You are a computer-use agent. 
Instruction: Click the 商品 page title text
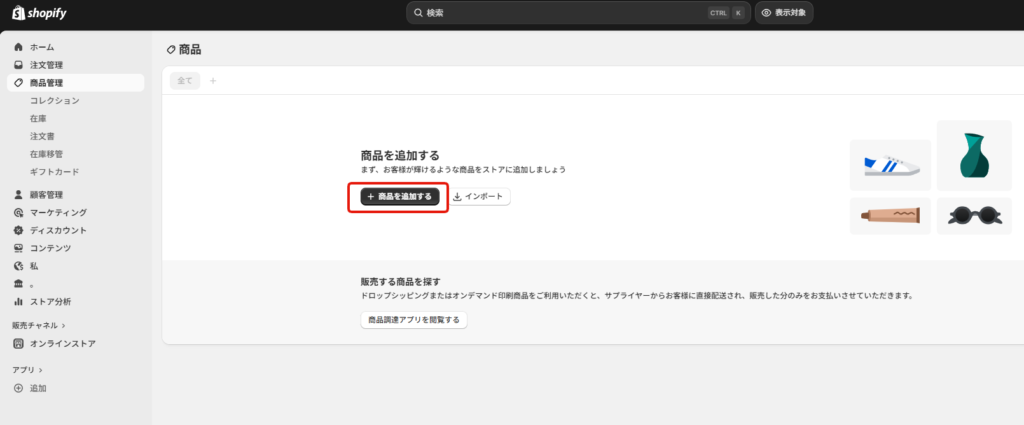[190, 50]
